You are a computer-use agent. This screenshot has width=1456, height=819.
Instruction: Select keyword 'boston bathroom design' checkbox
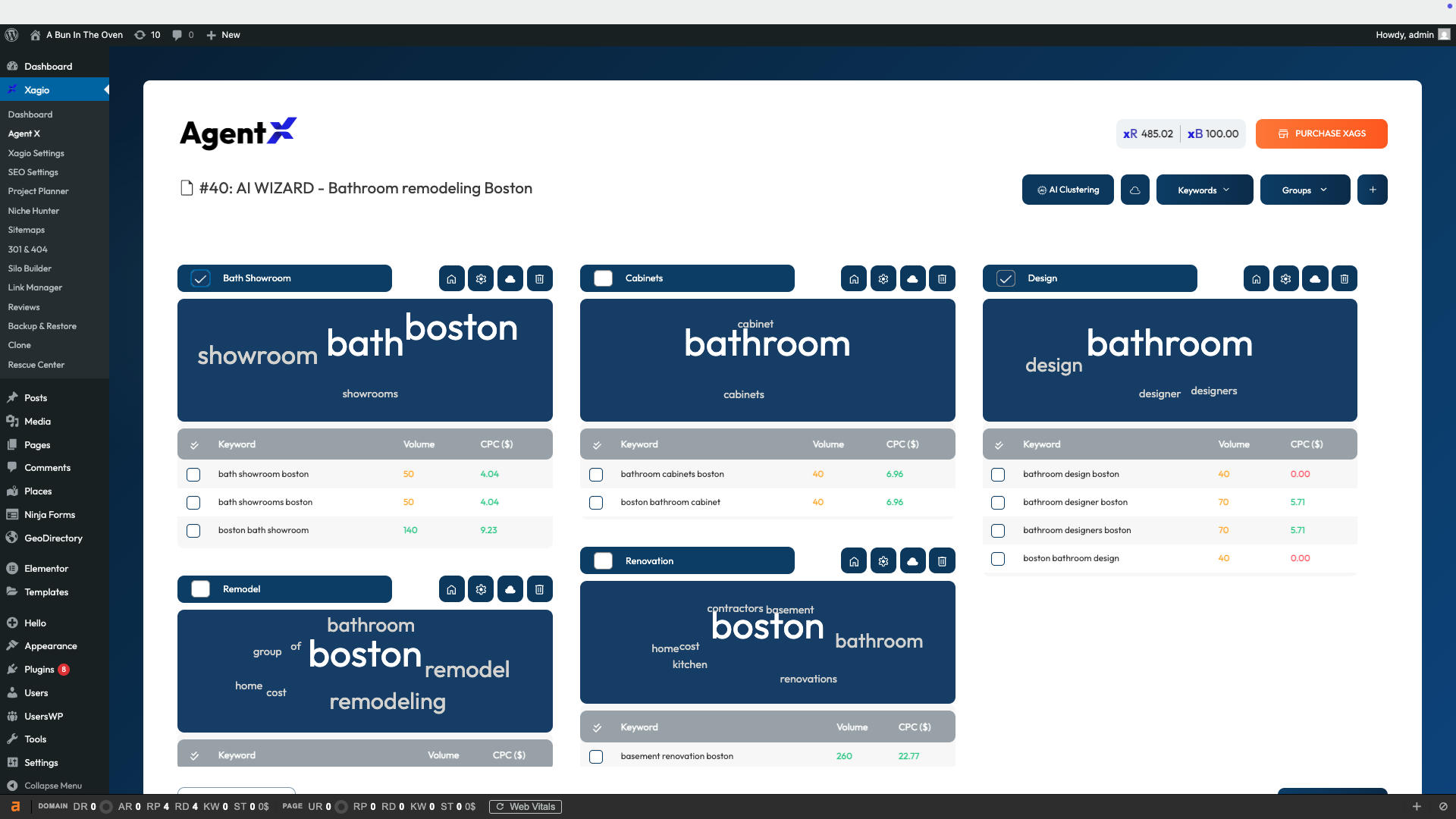click(998, 559)
